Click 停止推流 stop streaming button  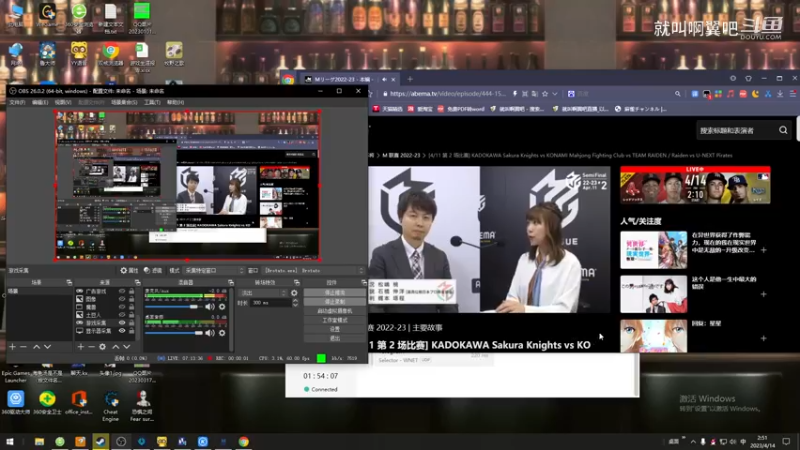[335, 293]
